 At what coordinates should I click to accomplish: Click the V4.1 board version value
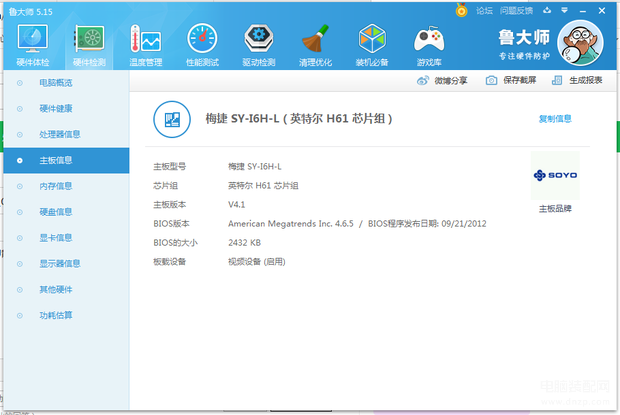coord(236,205)
